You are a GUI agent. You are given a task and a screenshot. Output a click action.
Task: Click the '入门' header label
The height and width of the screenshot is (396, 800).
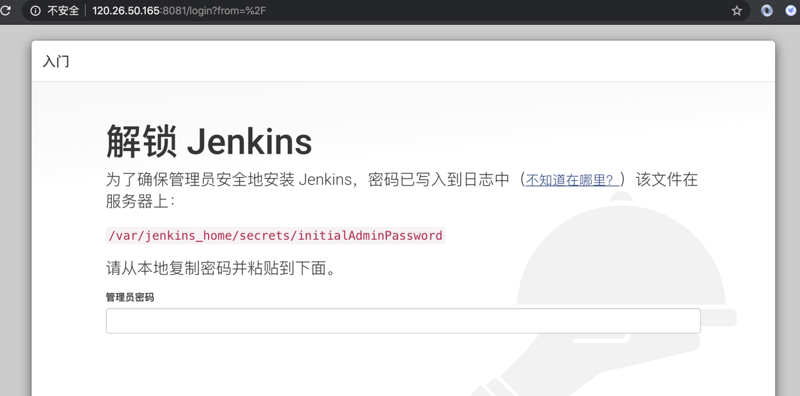tap(56, 62)
